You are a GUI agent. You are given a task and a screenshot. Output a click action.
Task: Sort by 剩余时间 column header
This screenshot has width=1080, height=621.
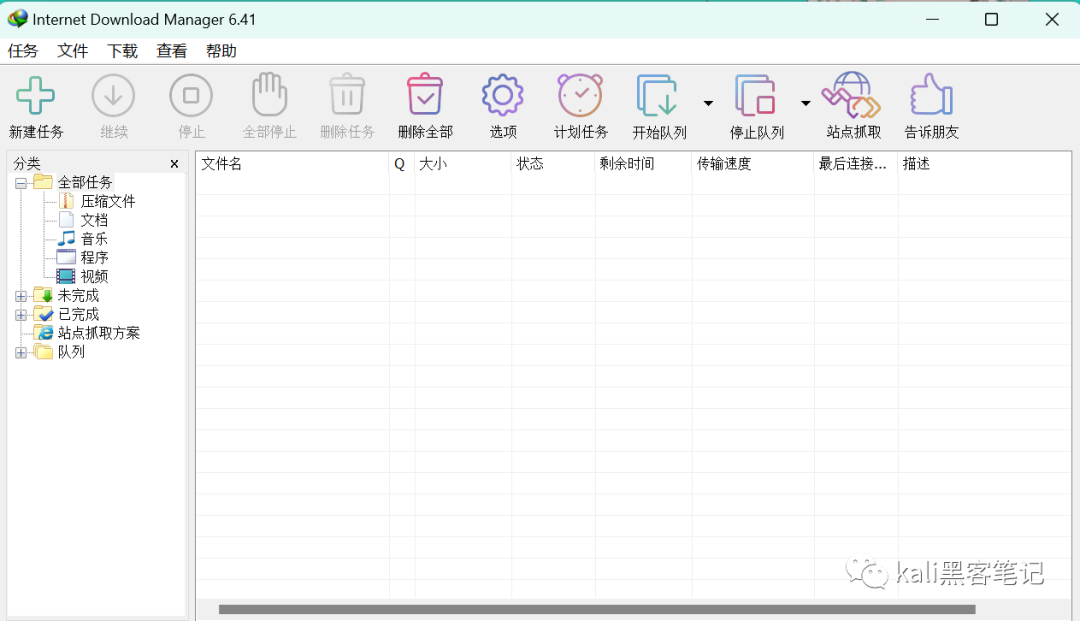(643, 164)
